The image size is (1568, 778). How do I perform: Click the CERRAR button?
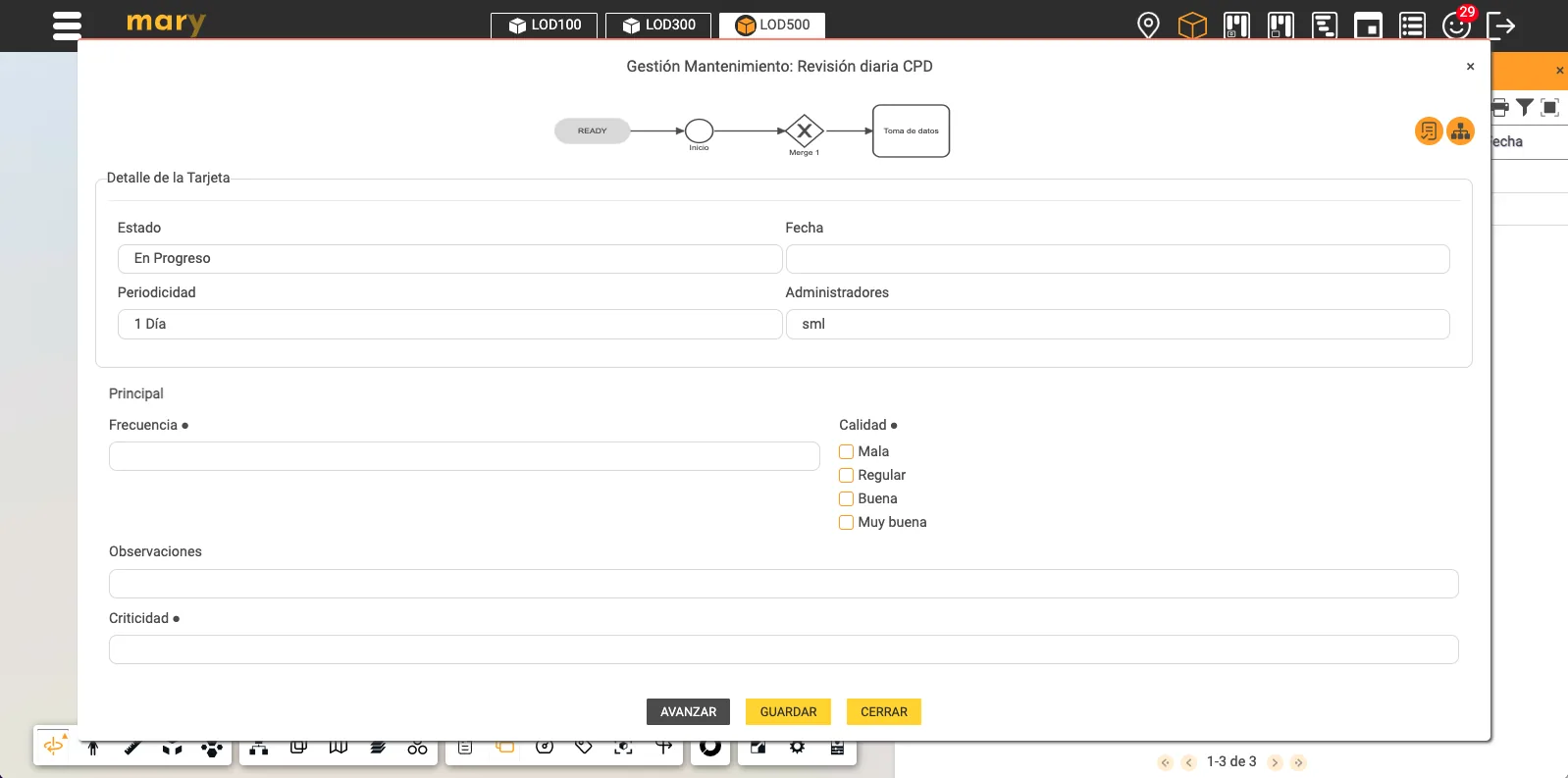884,711
